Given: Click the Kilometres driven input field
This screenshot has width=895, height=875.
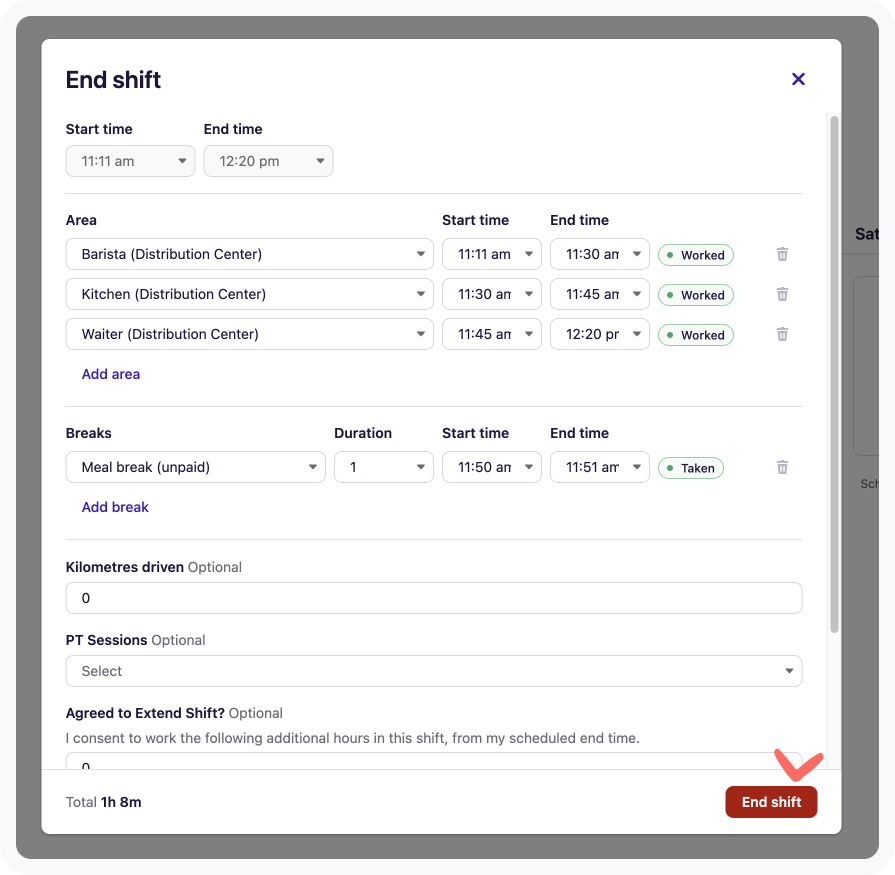Looking at the screenshot, I should point(433,598).
